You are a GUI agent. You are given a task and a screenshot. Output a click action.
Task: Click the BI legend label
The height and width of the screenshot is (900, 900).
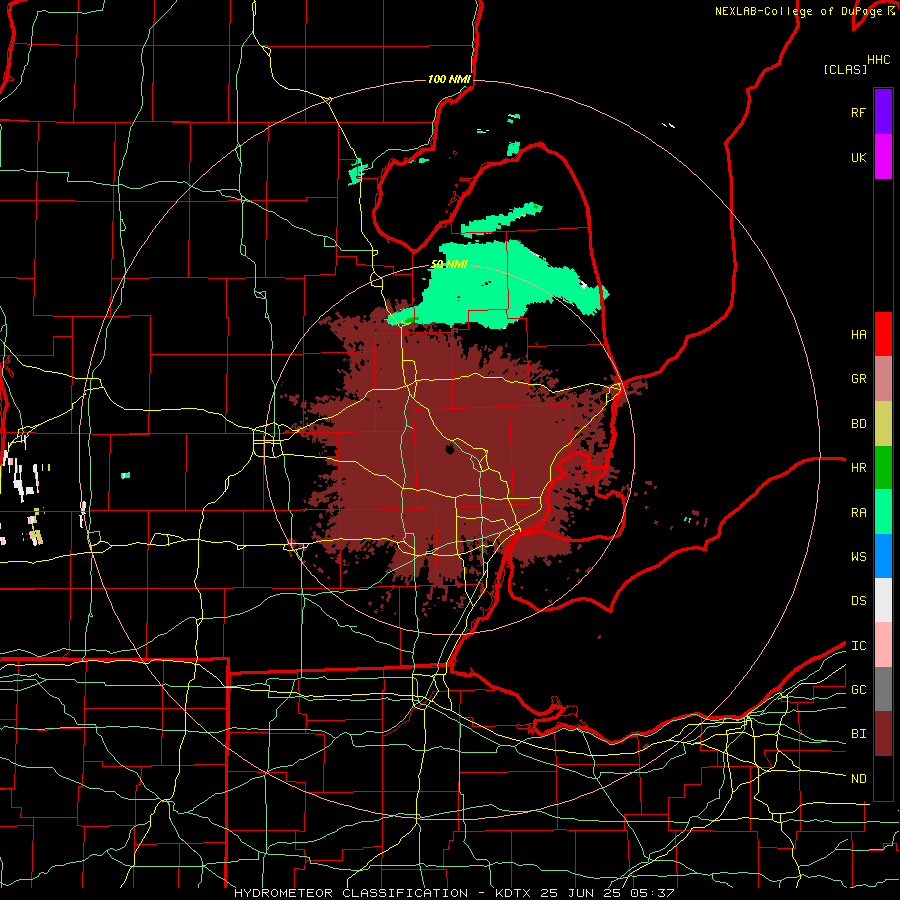pos(858,734)
